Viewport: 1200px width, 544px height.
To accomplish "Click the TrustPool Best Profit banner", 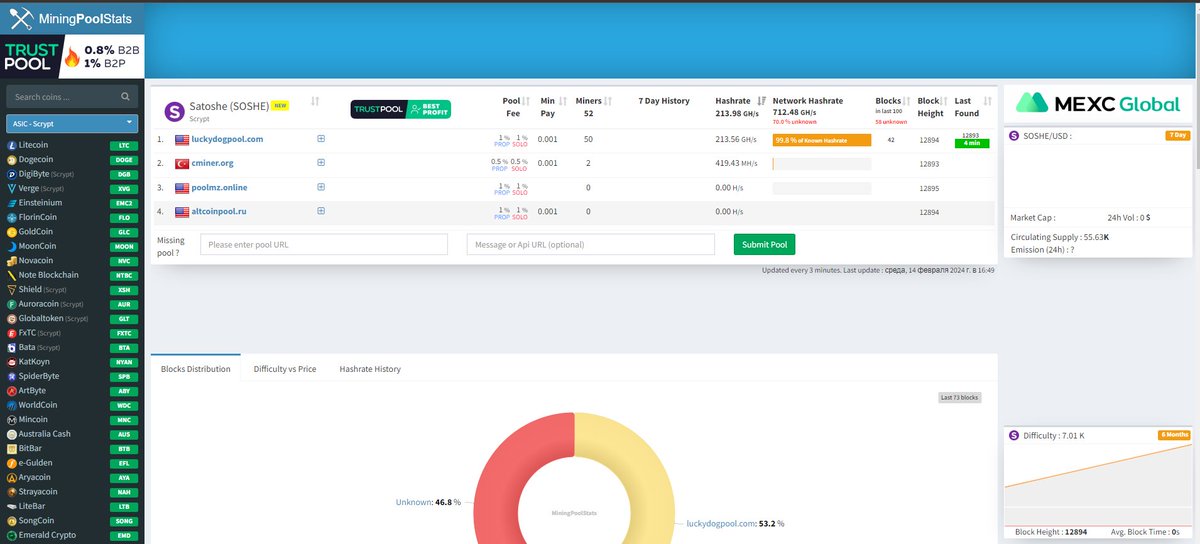I will (400, 109).
